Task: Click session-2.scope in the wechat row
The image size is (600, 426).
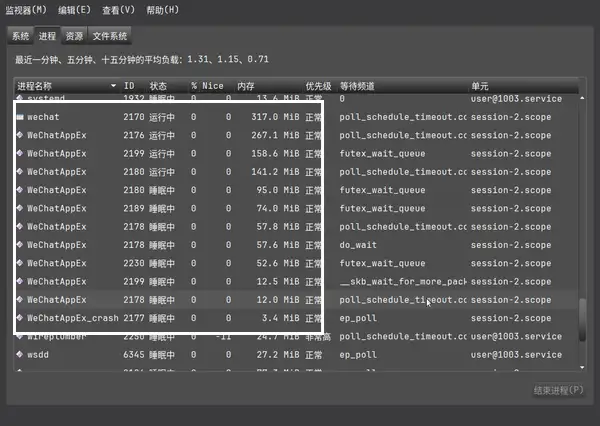Action: click(511, 117)
